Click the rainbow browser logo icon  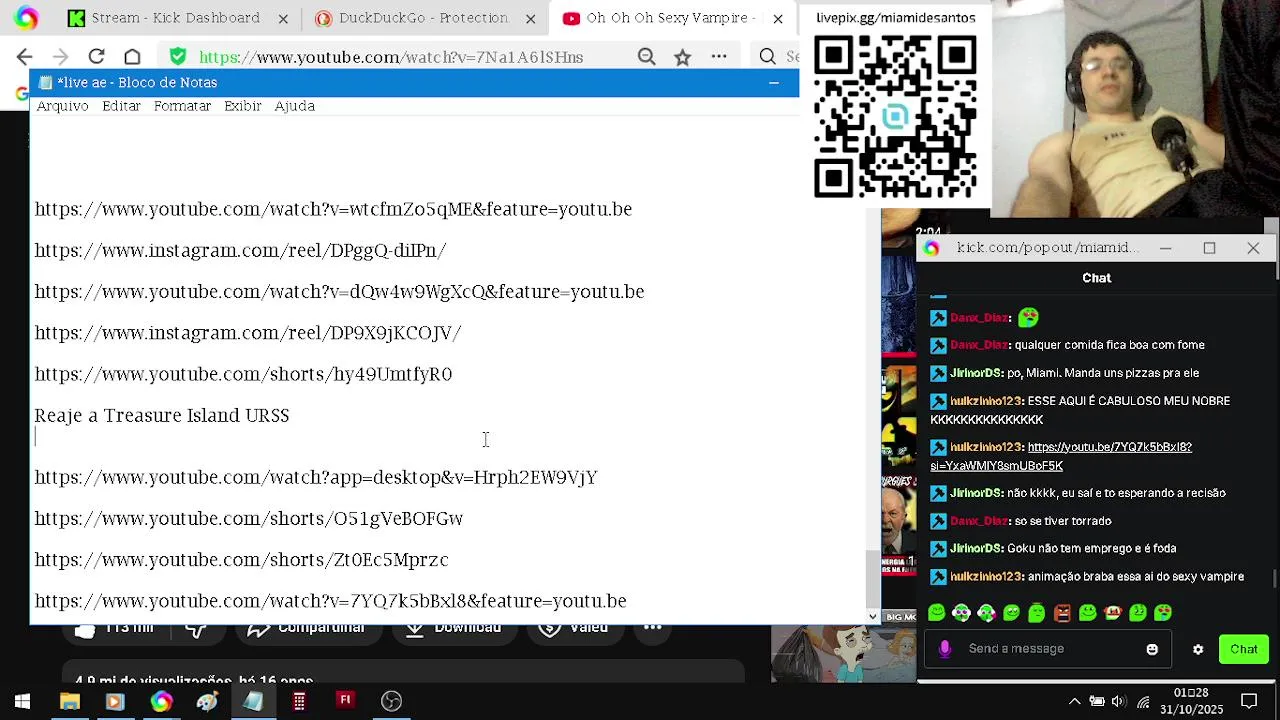[x=27, y=18]
